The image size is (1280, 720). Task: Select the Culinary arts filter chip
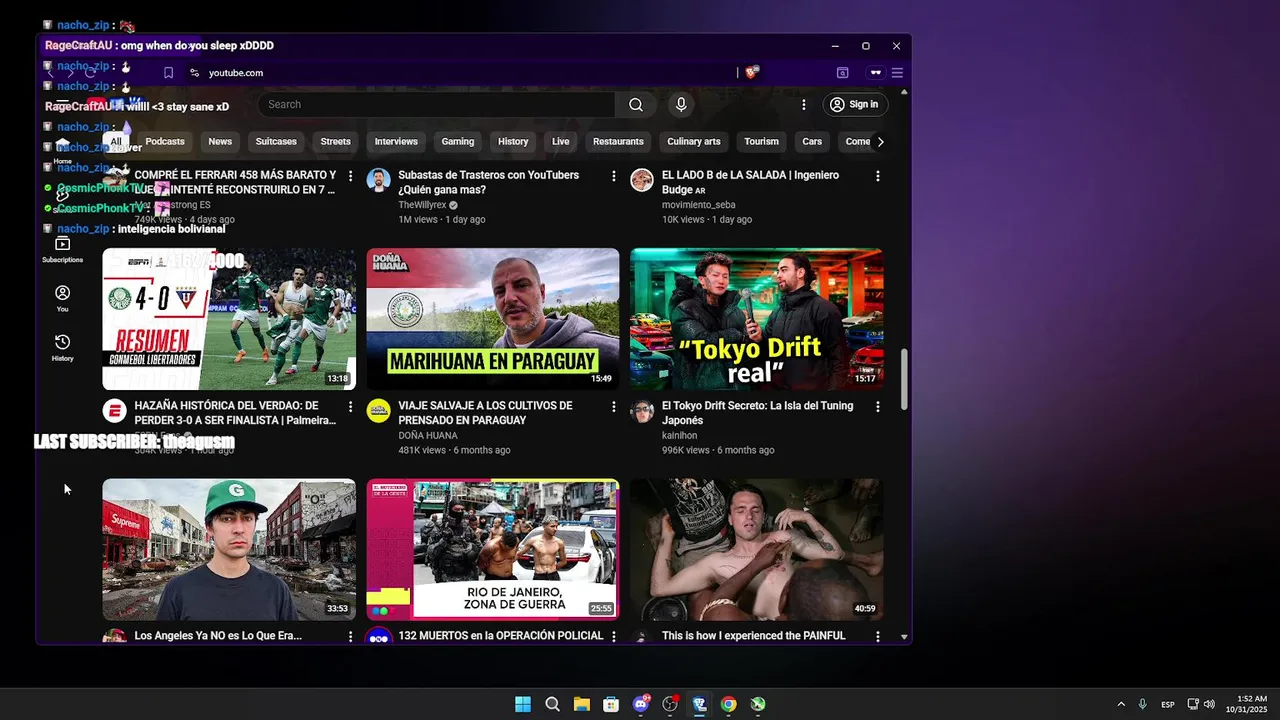coord(694,141)
